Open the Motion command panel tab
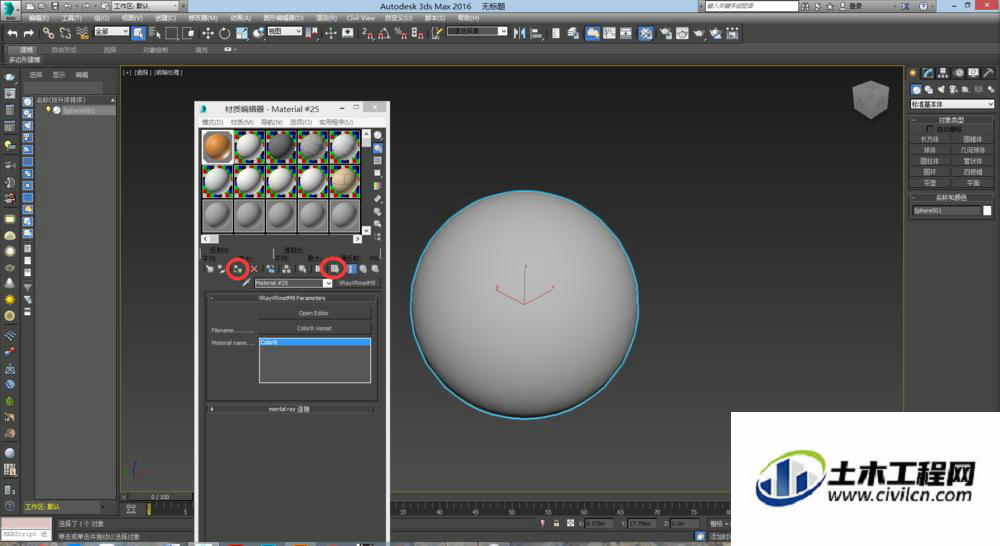Viewport: 1000px width, 546px height. pyautogui.click(x=958, y=73)
